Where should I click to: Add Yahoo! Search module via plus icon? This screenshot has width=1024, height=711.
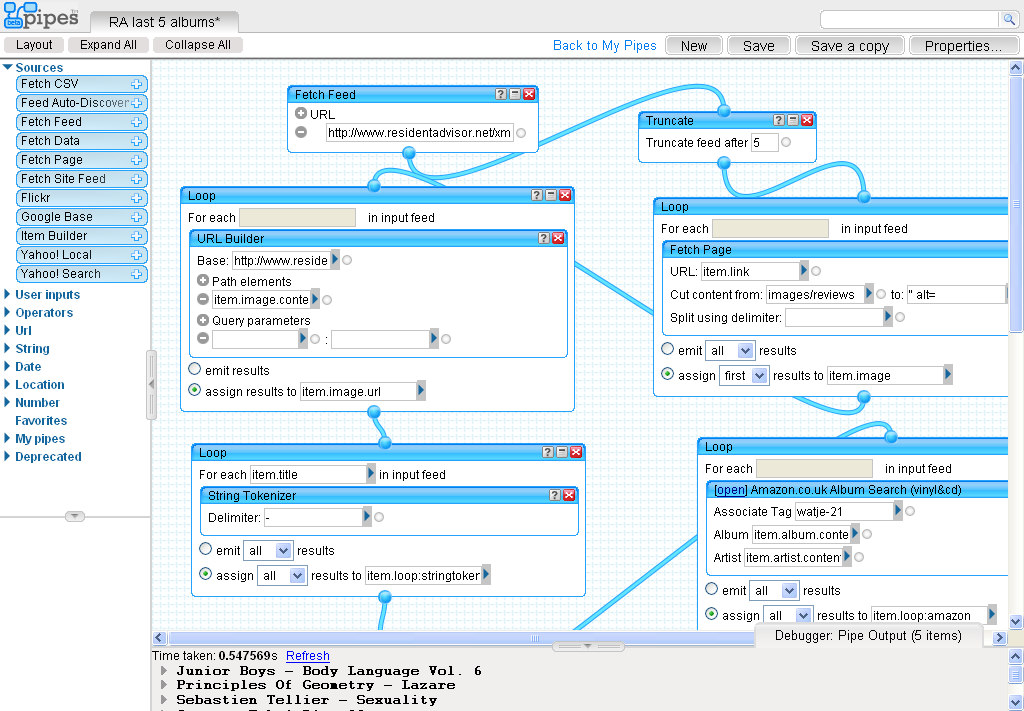[136, 274]
